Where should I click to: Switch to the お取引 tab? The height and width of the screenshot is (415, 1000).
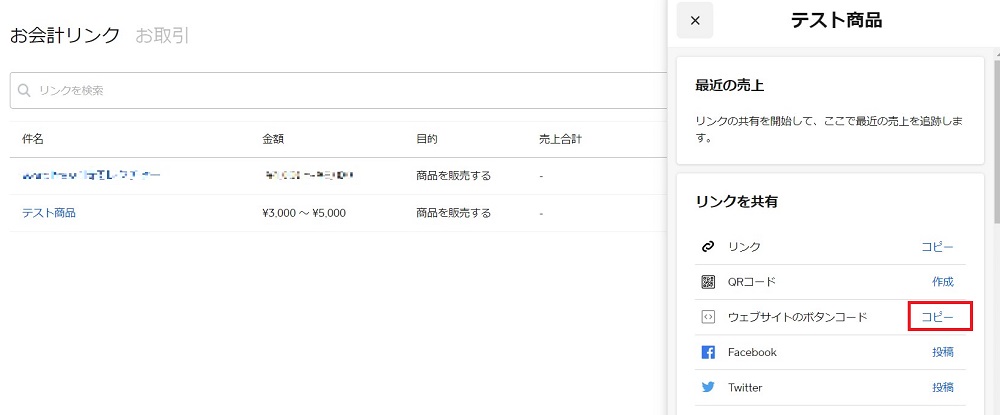point(162,36)
